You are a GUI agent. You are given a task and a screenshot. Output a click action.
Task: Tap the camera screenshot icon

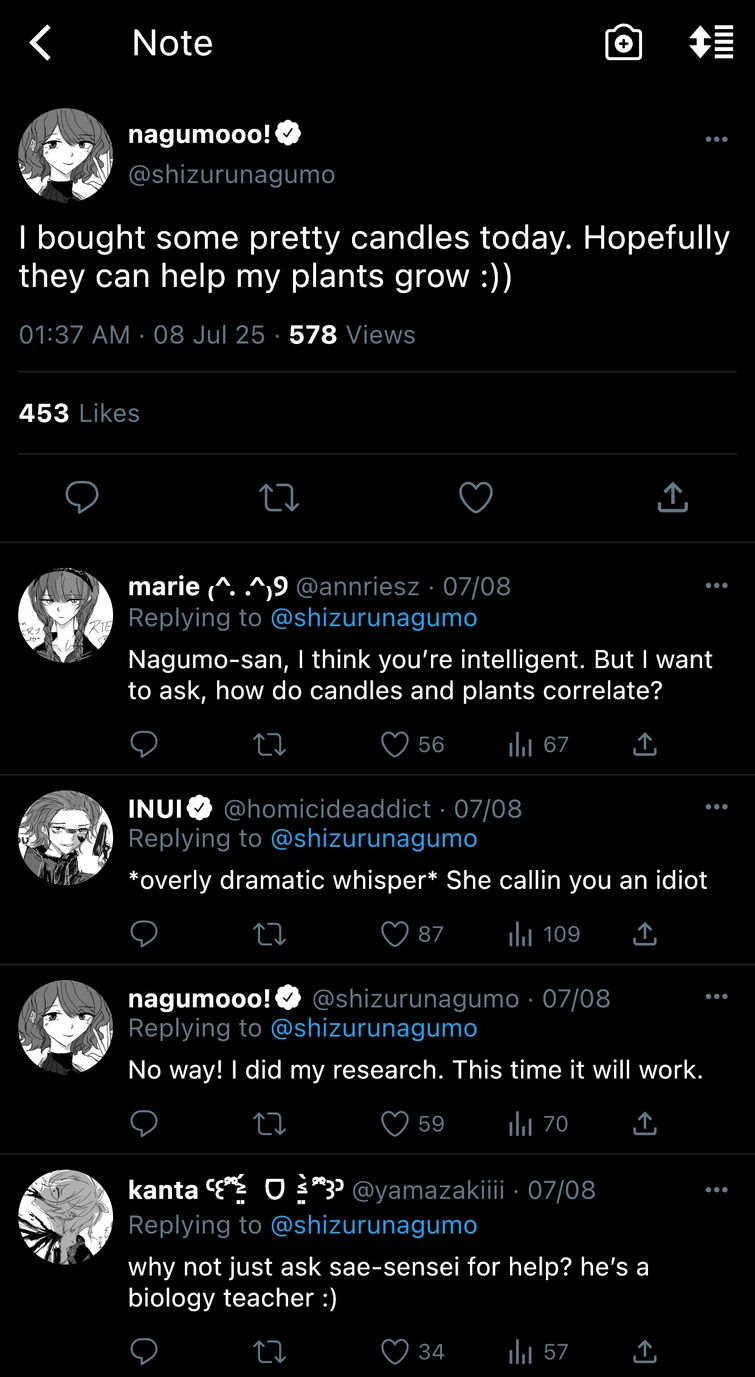coord(623,43)
